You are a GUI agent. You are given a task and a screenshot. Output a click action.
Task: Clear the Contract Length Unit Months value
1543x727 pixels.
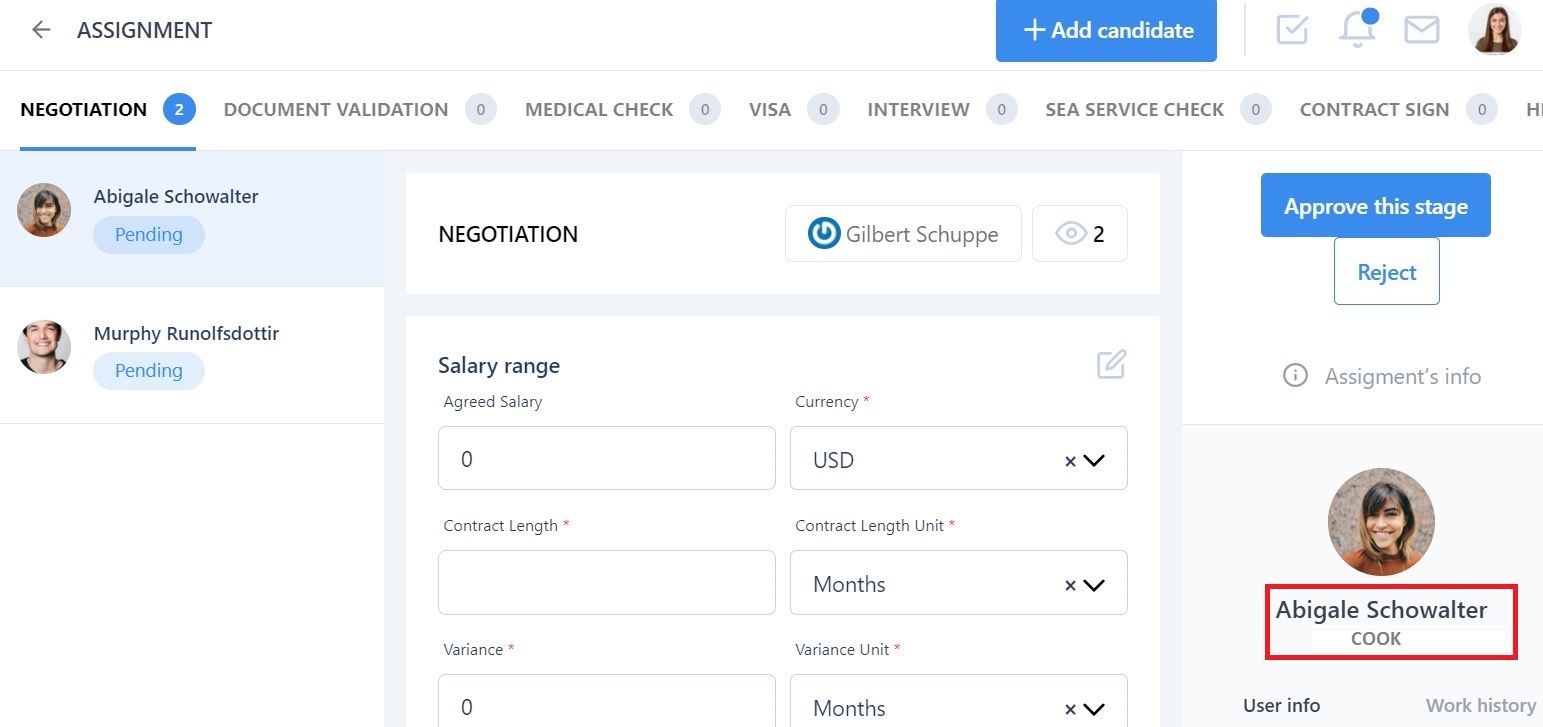coord(1070,585)
